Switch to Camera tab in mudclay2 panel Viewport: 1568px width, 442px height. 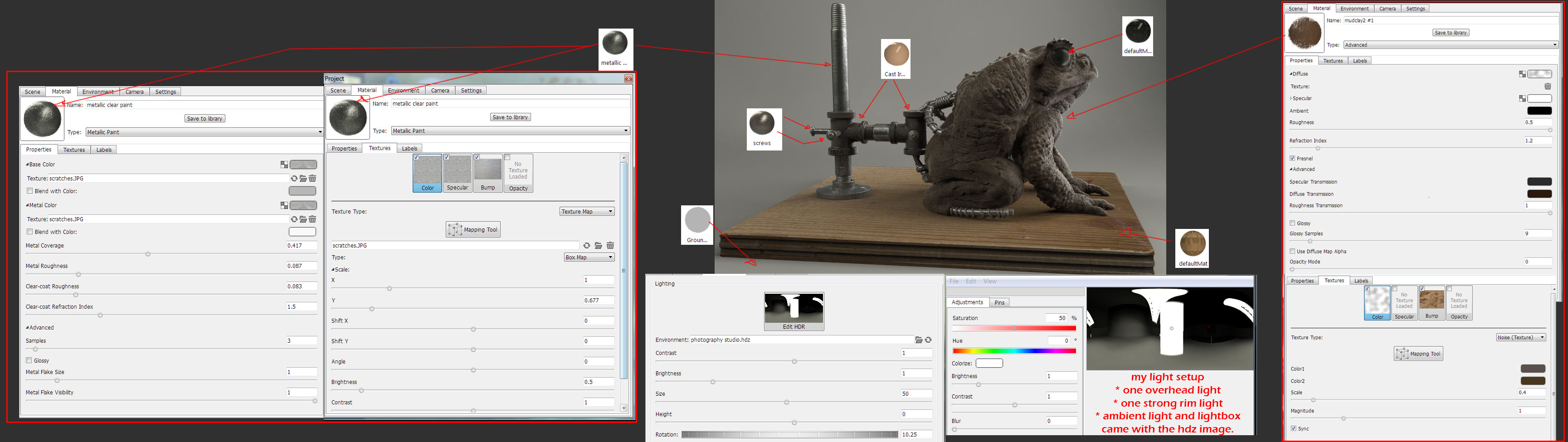point(1387,9)
